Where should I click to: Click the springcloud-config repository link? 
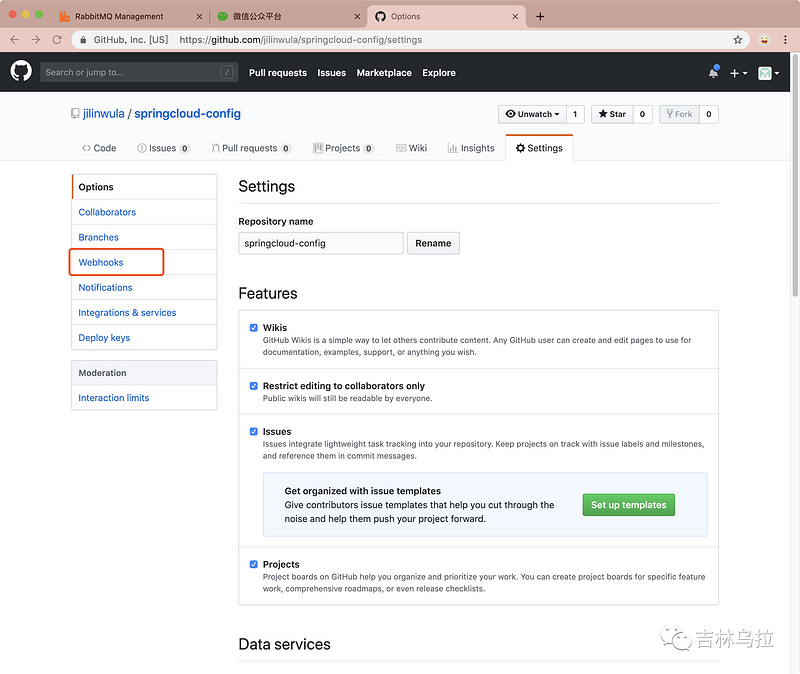(x=187, y=113)
